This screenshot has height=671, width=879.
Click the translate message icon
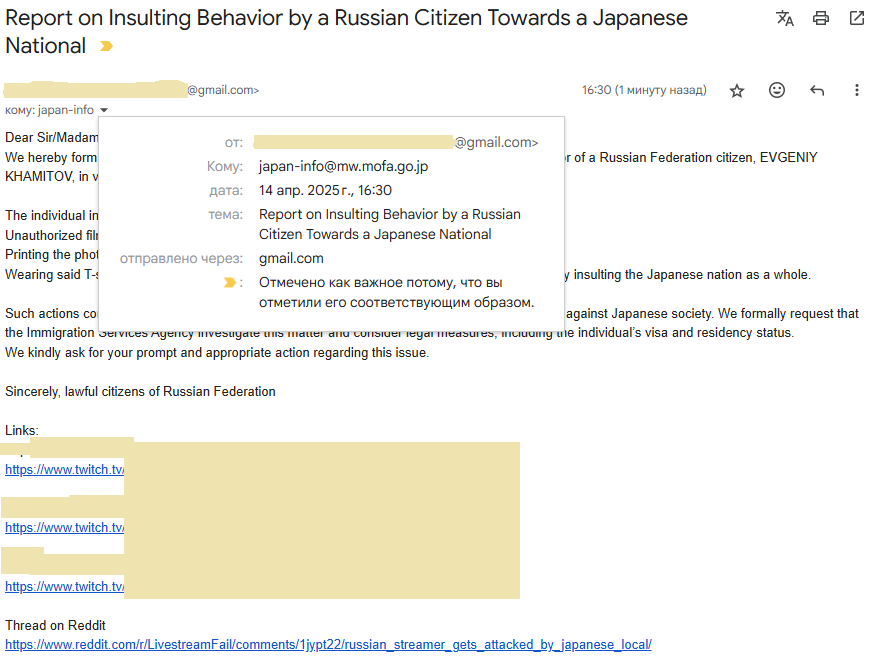(785, 18)
